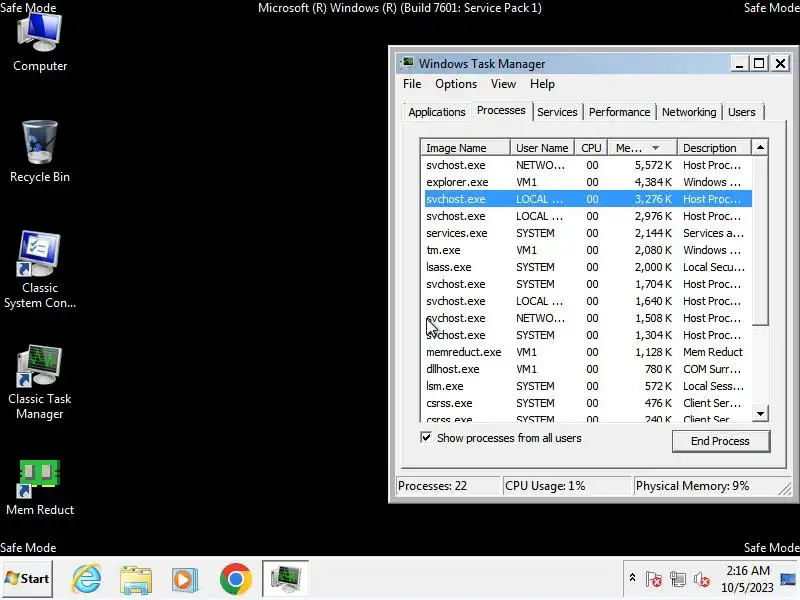Screen dimensions: 800x600
Task: Select svchost.exe row using 1,704 K
Action: coord(588,284)
